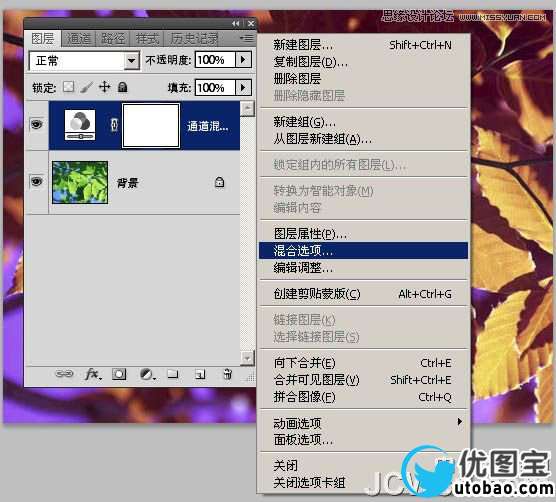Screen dimensions: 556x502
Task: Switch to the 通道 tab
Action: point(78,39)
